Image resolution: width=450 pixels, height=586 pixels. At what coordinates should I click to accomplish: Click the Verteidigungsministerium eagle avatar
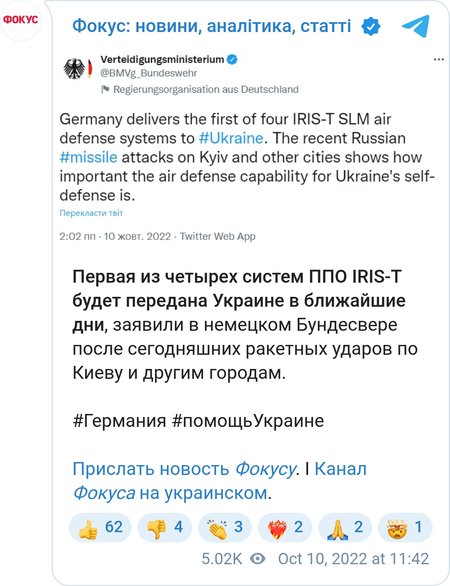coord(77,68)
